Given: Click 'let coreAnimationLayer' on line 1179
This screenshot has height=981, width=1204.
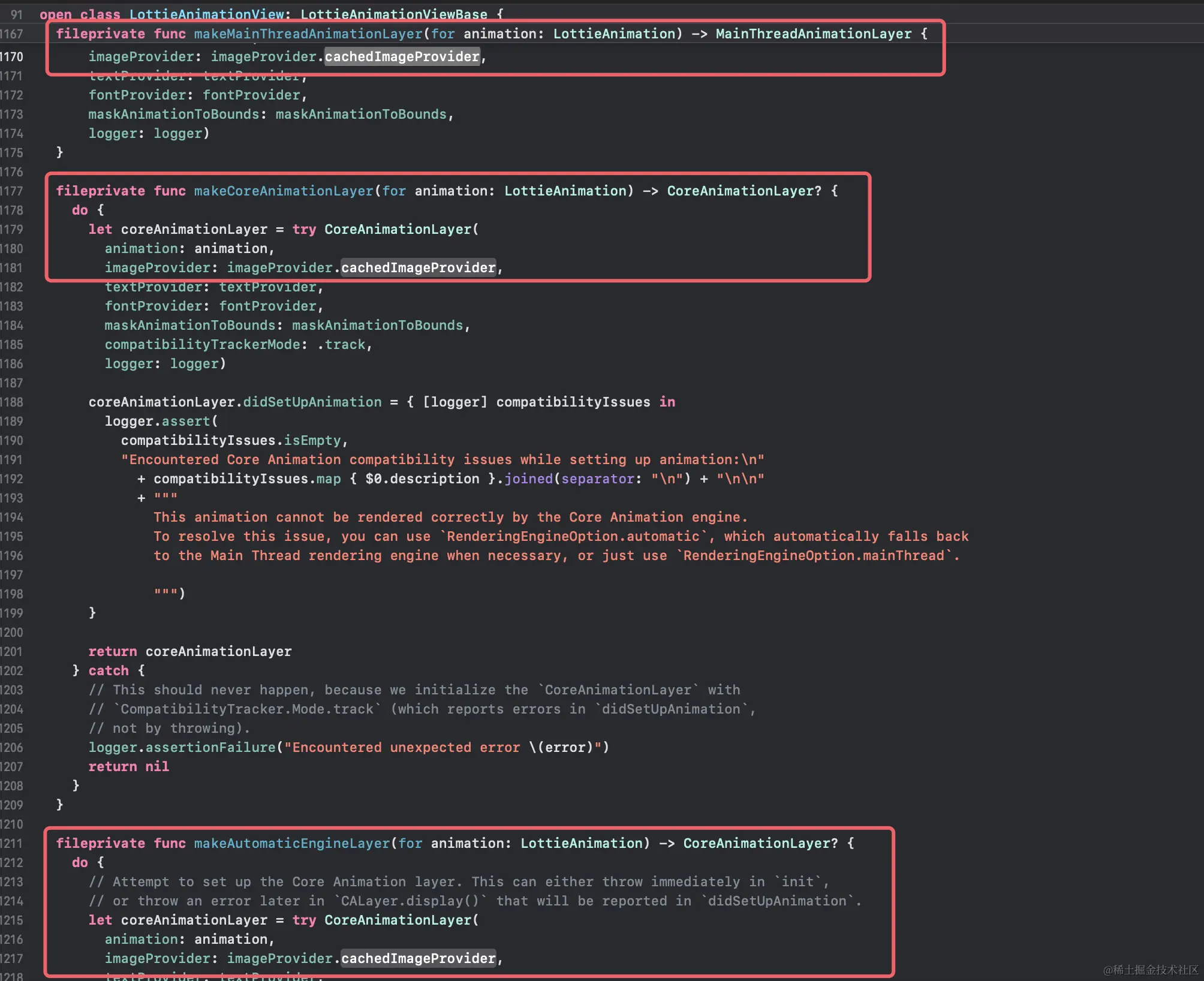Looking at the screenshot, I should tap(177, 230).
